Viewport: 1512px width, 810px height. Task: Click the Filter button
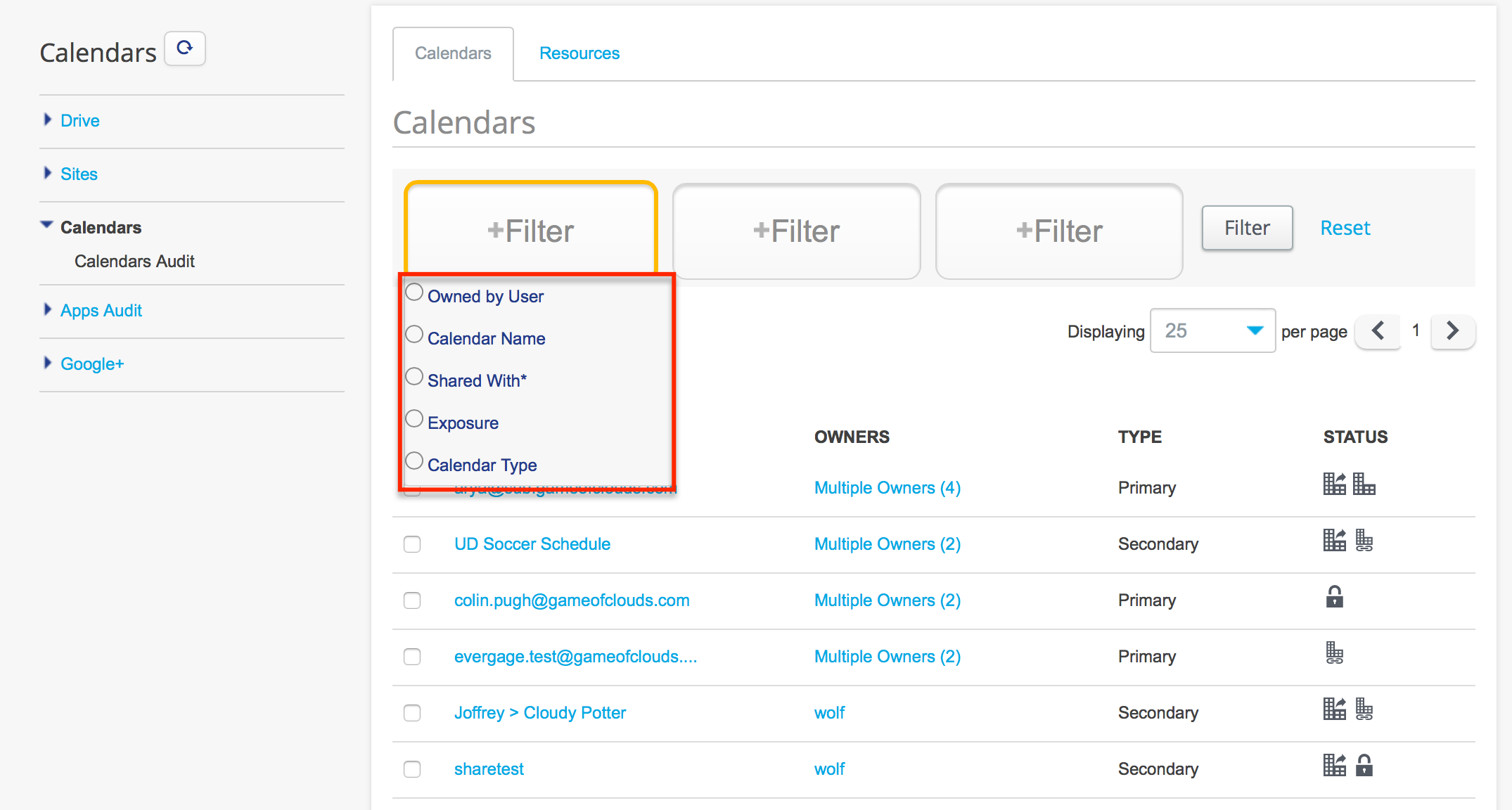point(1247,228)
